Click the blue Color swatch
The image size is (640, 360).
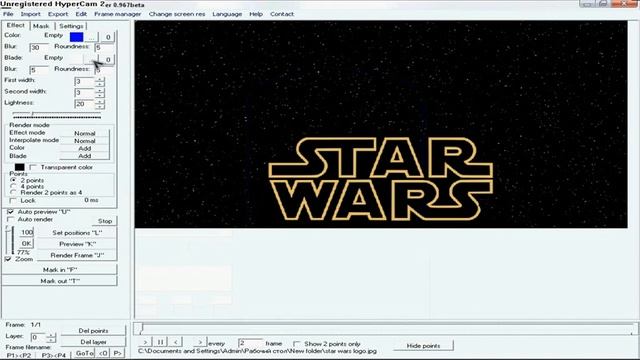click(x=77, y=37)
